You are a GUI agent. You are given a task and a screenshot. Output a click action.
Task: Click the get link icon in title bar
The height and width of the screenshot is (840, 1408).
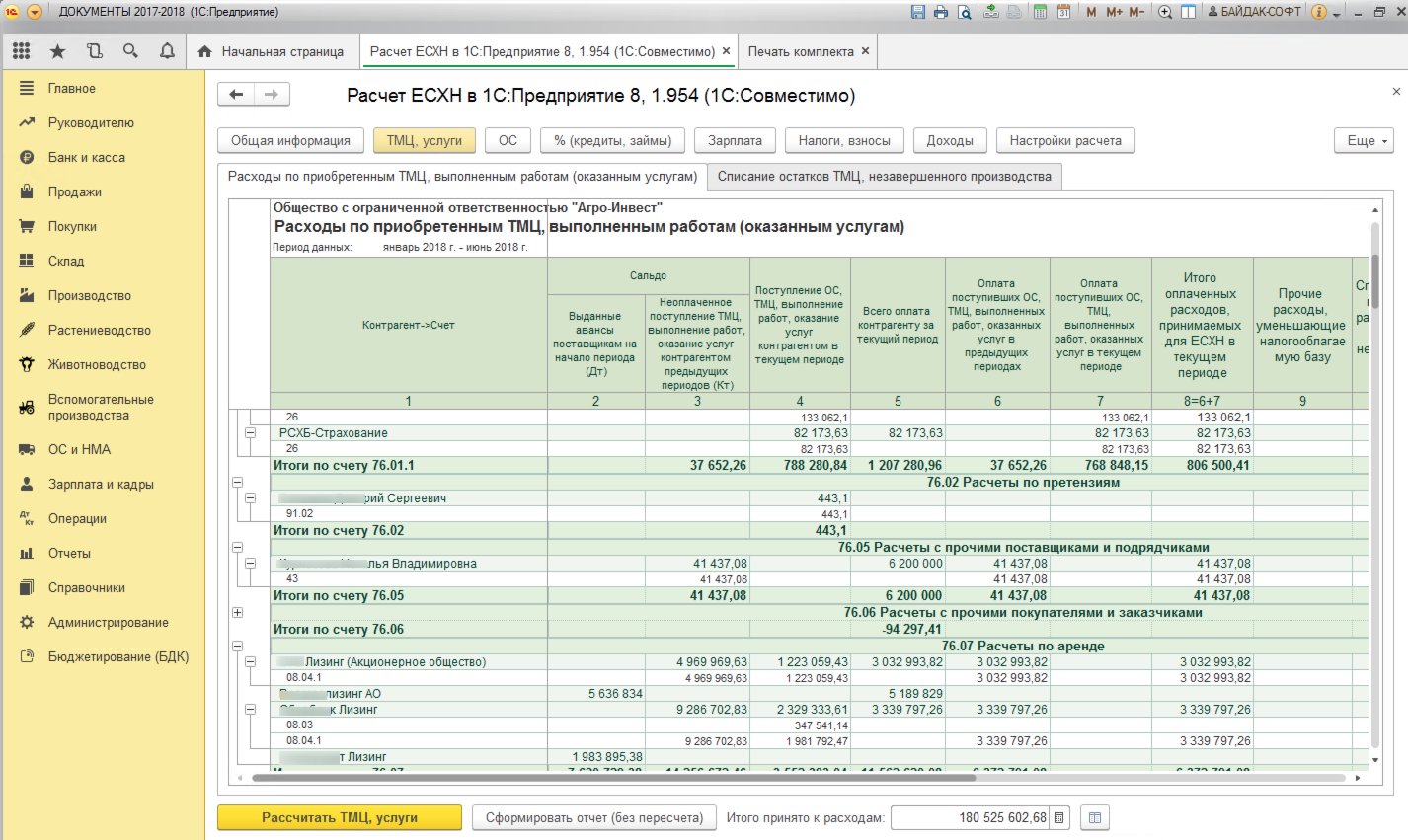coord(991,12)
